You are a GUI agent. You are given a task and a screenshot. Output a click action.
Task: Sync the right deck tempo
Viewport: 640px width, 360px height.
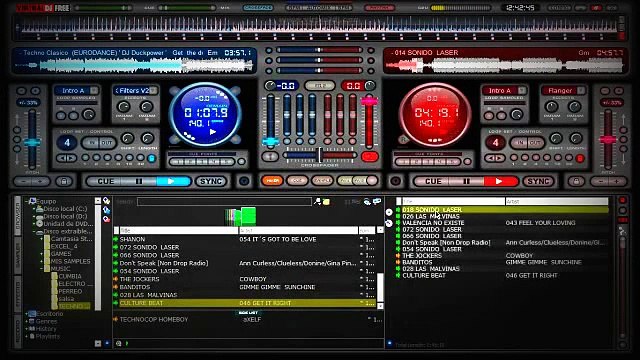click(x=538, y=181)
